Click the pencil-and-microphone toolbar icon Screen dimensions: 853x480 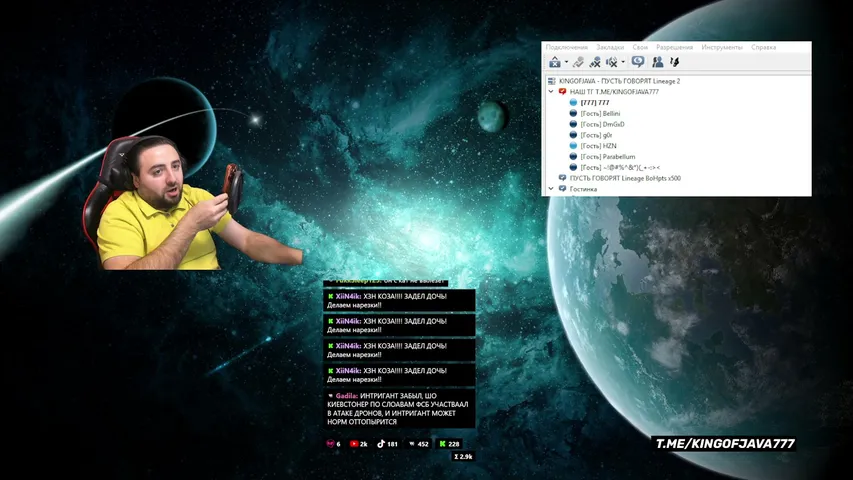pyautogui.click(x=578, y=62)
